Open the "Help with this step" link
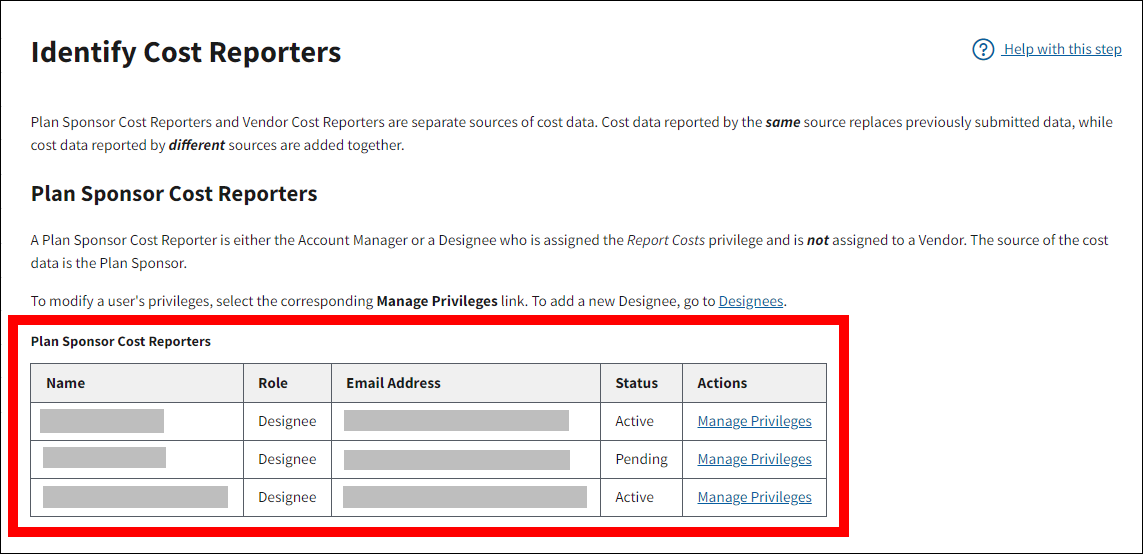Screen dimensions: 1143x554 (1062, 50)
